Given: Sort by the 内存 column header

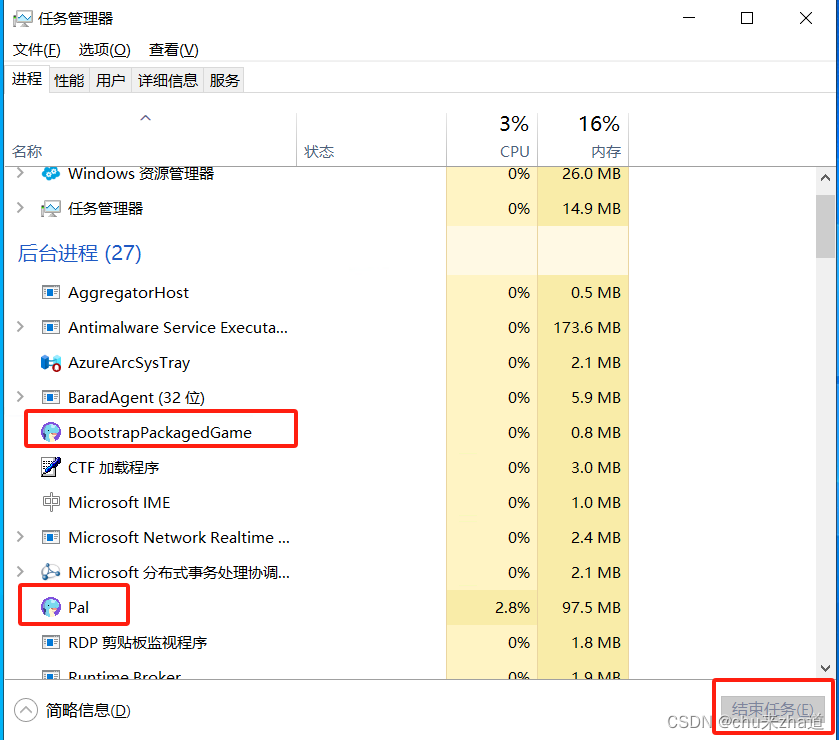Looking at the screenshot, I should click(x=583, y=139).
